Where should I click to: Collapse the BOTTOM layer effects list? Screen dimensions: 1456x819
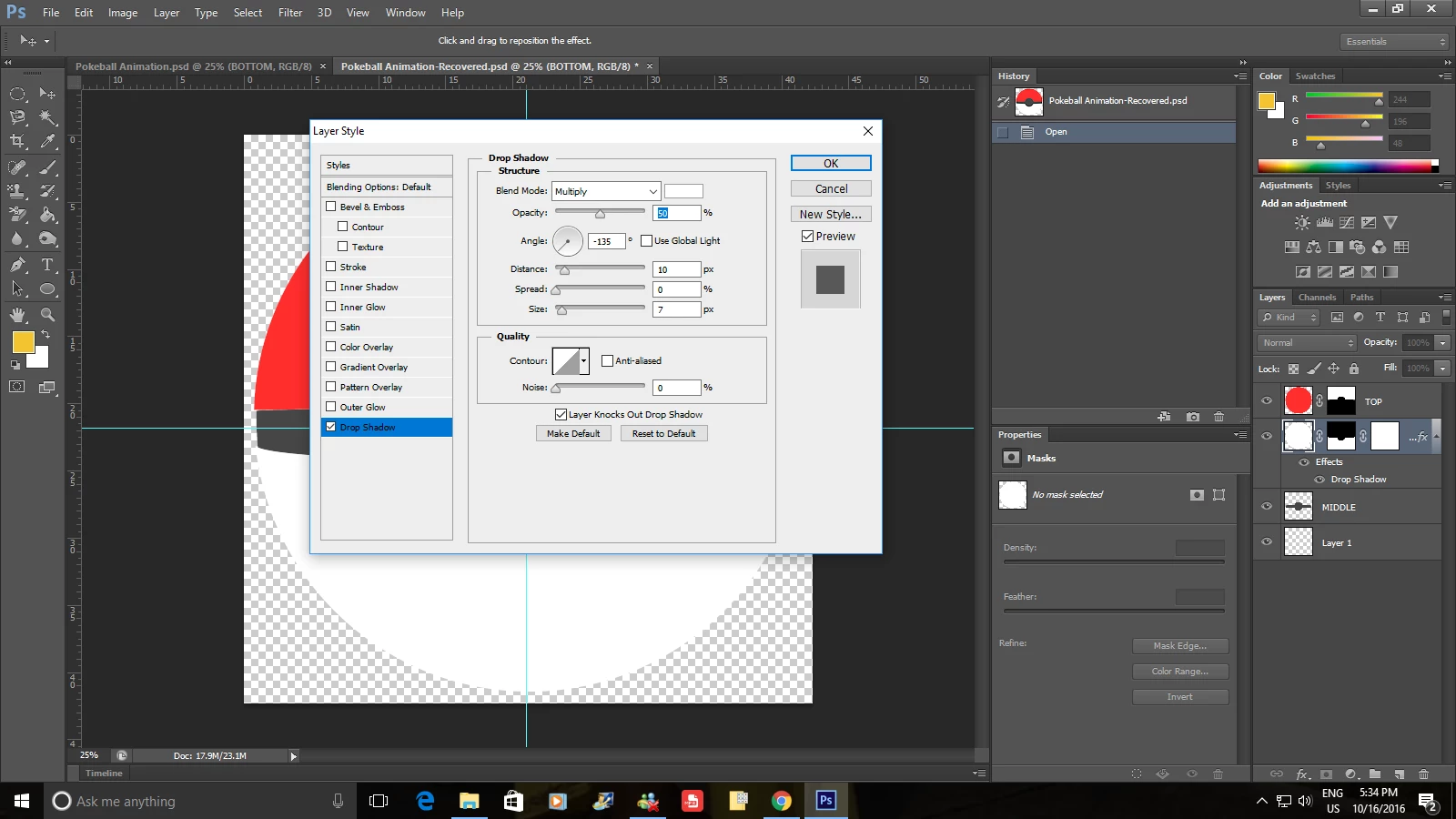(1437, 436)
